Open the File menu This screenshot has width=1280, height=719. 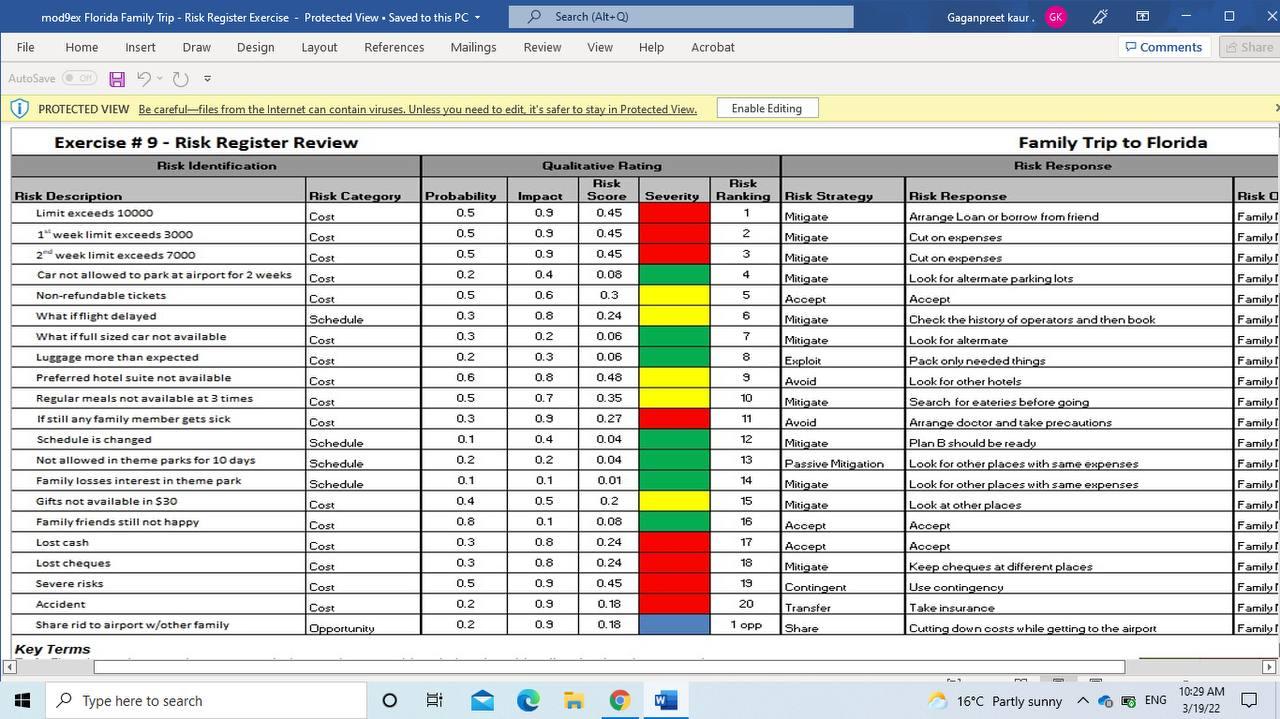26,47
